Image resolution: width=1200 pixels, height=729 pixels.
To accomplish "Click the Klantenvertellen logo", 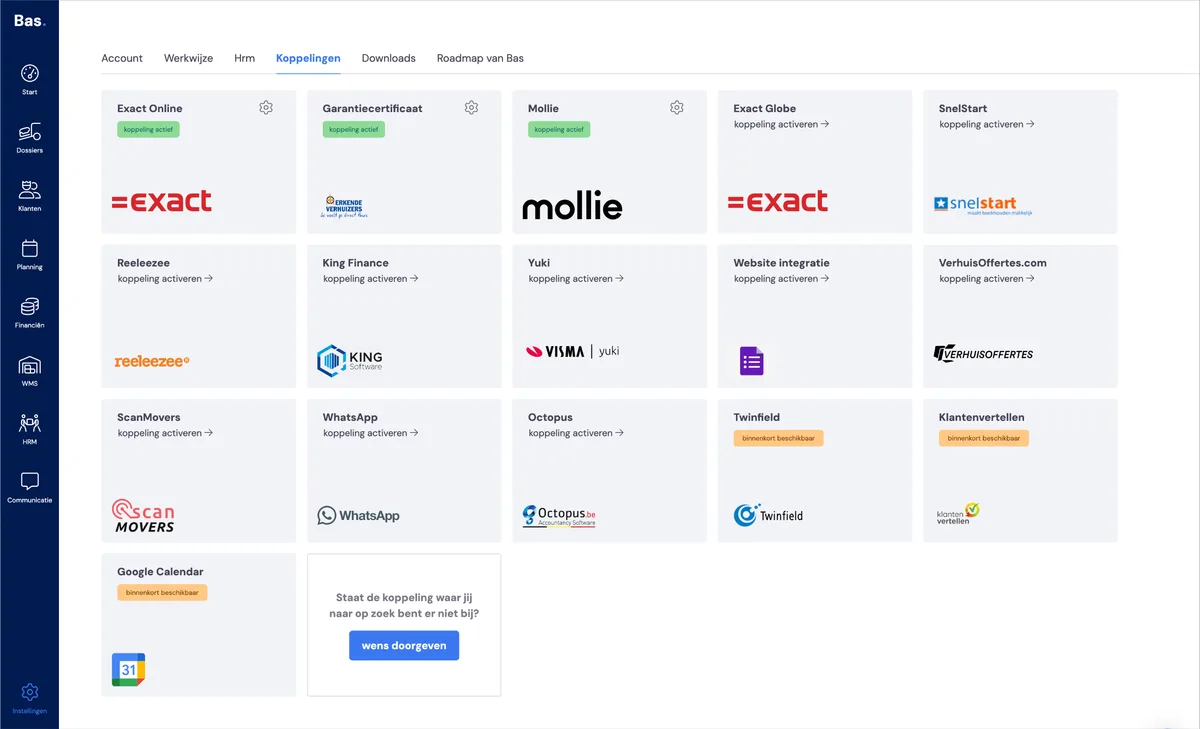I will tap(957, 514).
